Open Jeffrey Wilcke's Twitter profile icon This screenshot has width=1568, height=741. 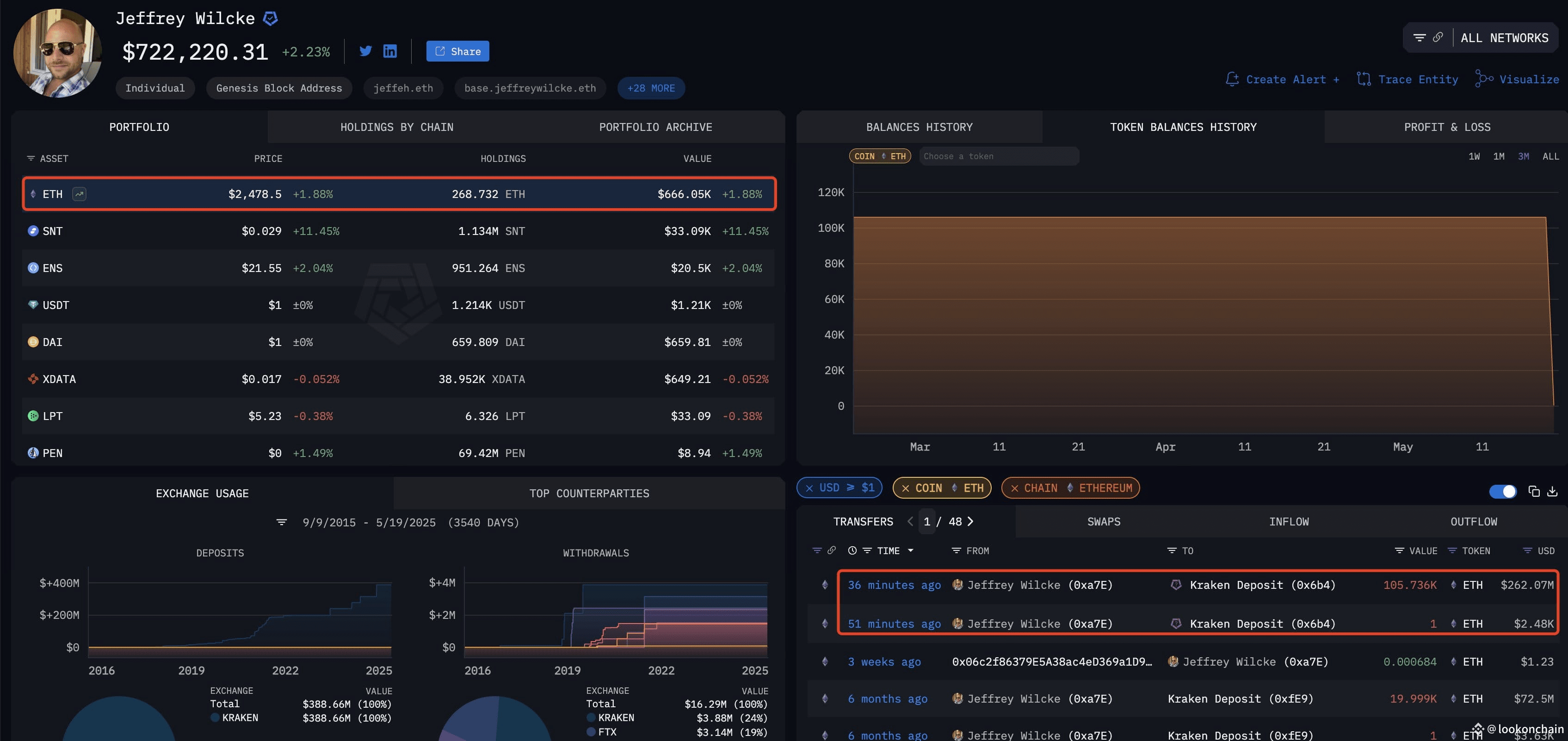365,51
